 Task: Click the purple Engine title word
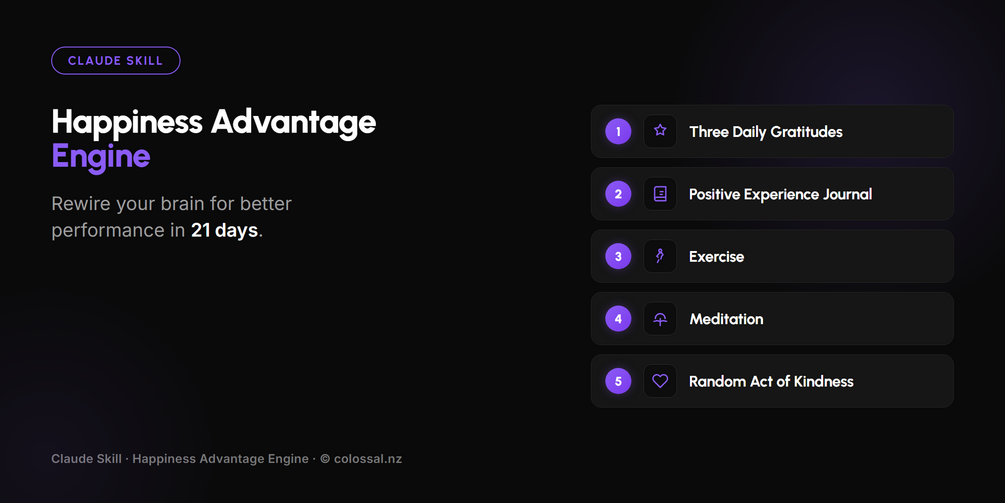point(101,157)
